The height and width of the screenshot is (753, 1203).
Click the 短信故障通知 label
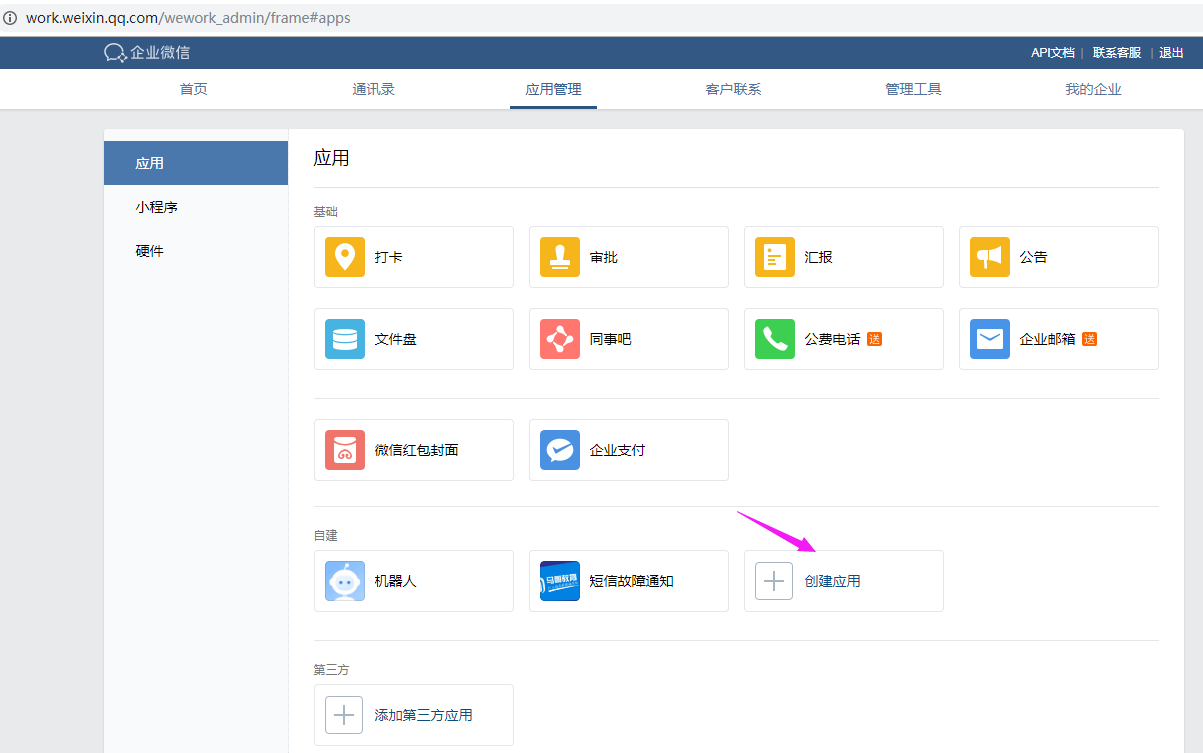[x=632, y=581]
